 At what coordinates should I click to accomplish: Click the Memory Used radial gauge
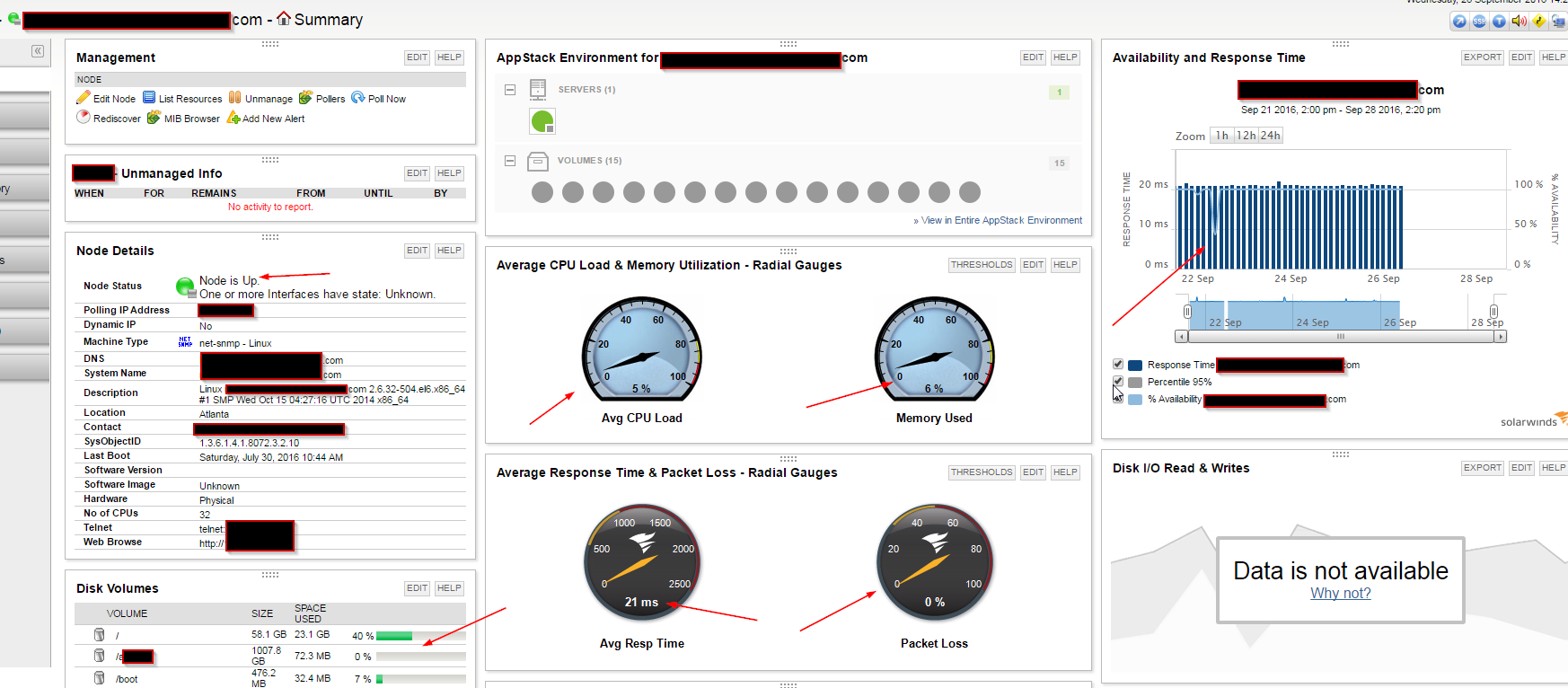point(934,350)
